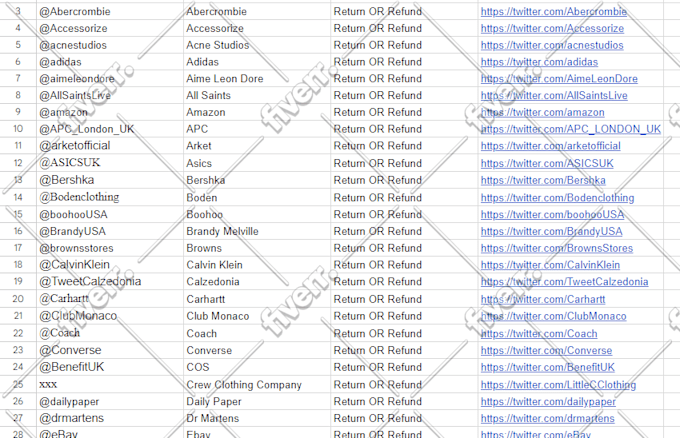Select the @ClubMonaco cell
This screenshot has height=438, width=680.
pyautogui.click(x=110, y=316)
